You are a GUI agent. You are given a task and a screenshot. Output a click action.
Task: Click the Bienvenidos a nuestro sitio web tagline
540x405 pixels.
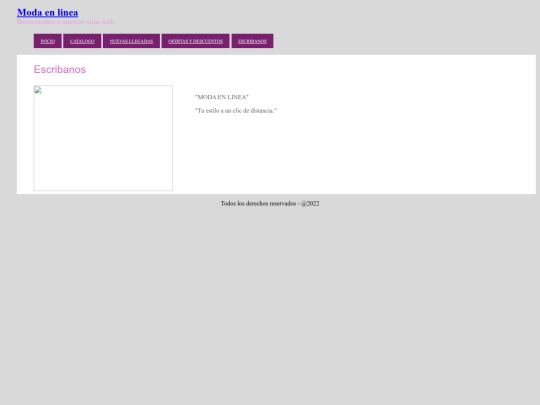coord(65,22)
